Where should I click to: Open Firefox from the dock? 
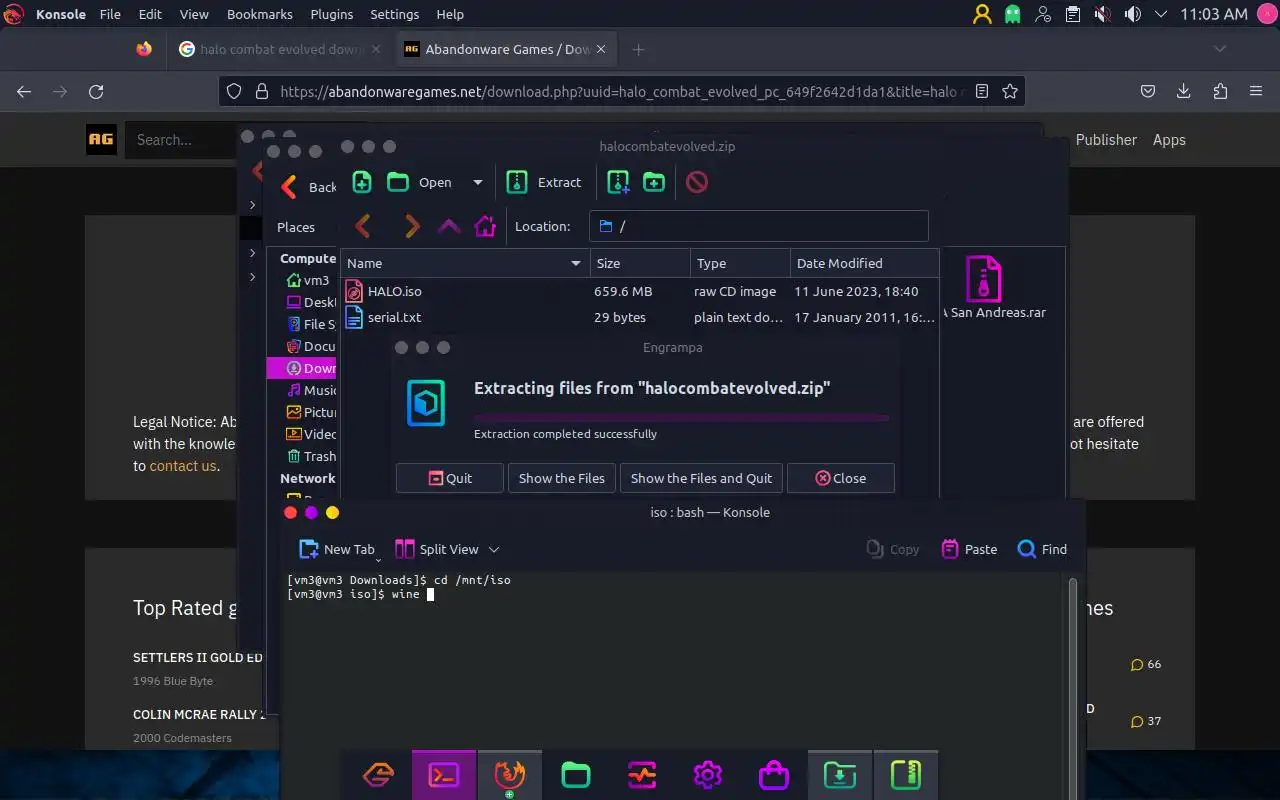[509, 775]
